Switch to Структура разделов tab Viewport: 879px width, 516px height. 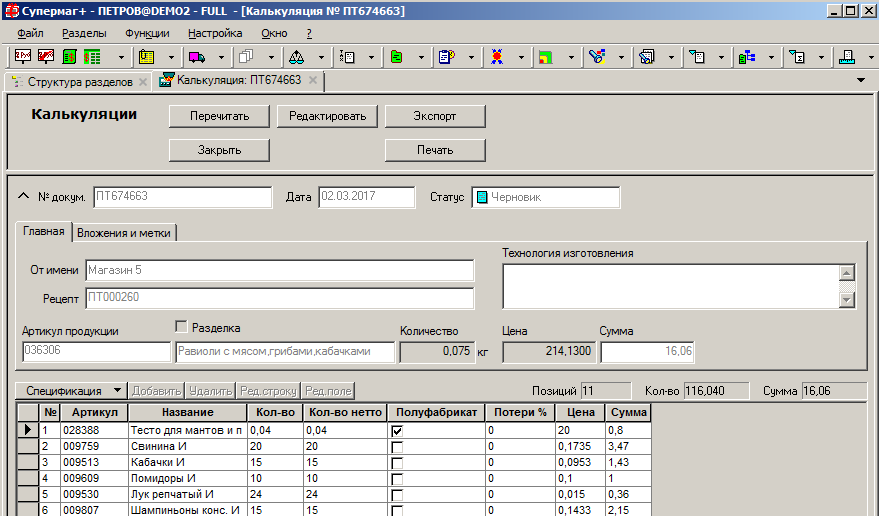[x=80, y=82]
